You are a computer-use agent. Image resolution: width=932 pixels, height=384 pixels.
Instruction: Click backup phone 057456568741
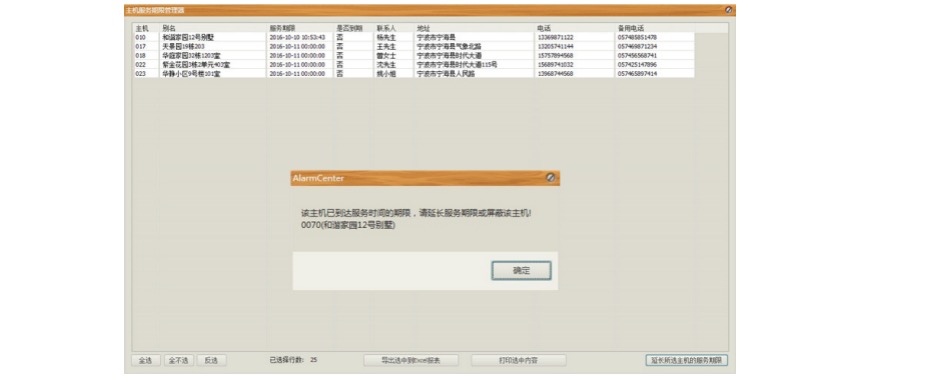pyautogui.click(x=637, y=55)
